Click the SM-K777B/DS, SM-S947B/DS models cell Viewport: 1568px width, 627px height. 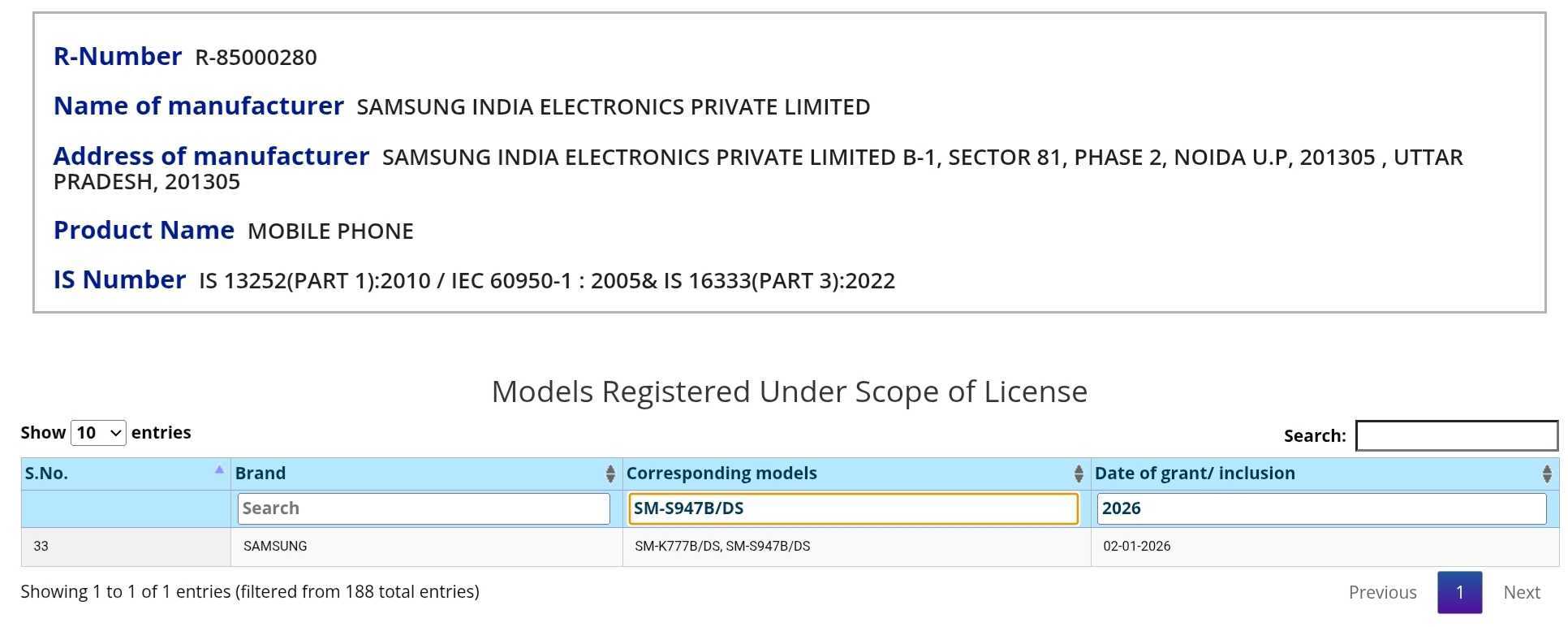coord(722,547)
